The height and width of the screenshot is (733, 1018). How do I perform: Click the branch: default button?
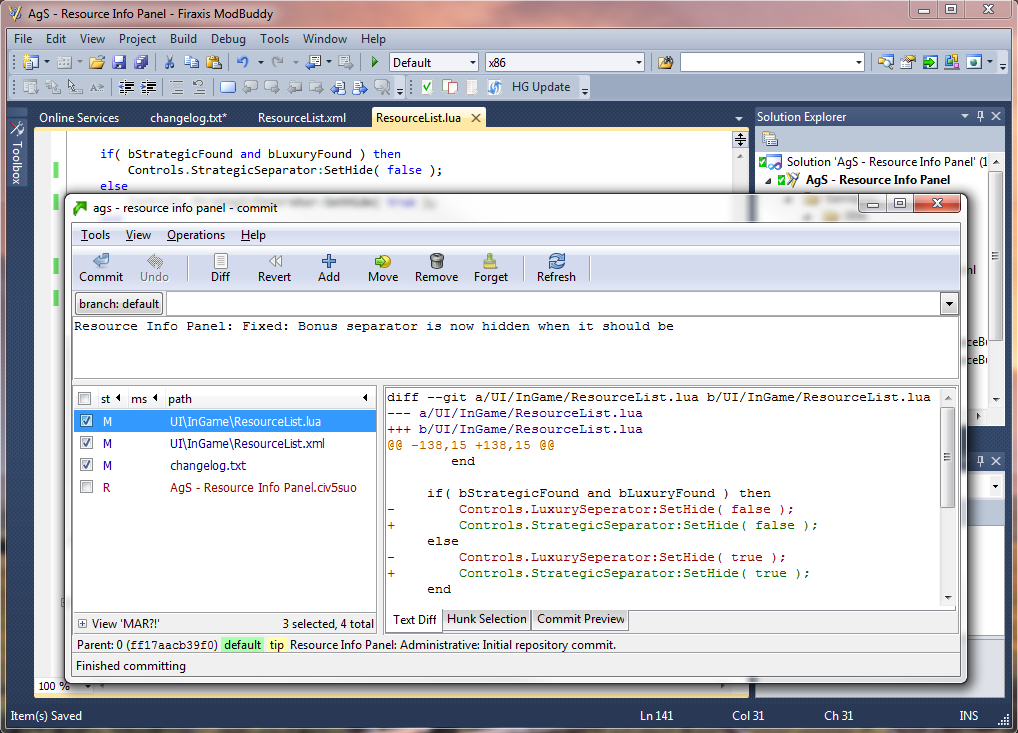[119, 303]
